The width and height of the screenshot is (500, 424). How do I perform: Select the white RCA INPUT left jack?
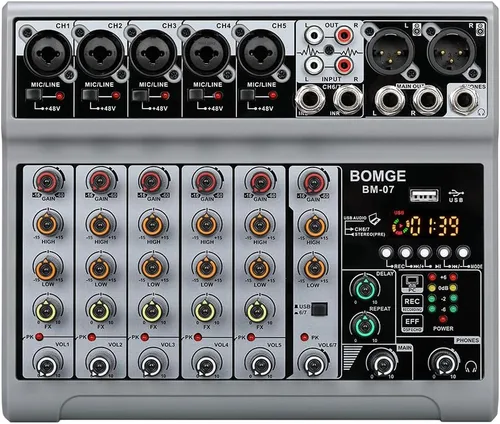click(x=314, y=65)
